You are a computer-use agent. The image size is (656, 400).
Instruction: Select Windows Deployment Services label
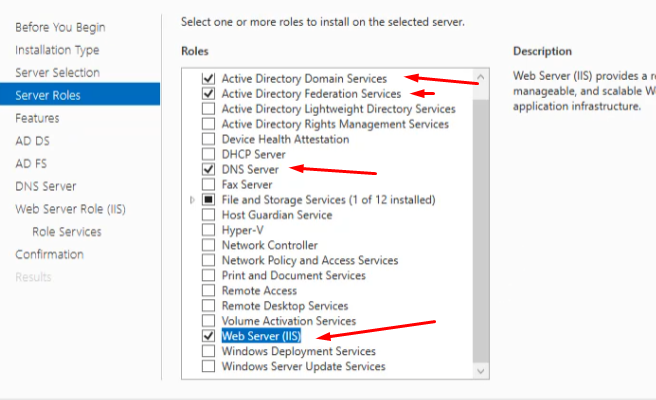point(299,351)
